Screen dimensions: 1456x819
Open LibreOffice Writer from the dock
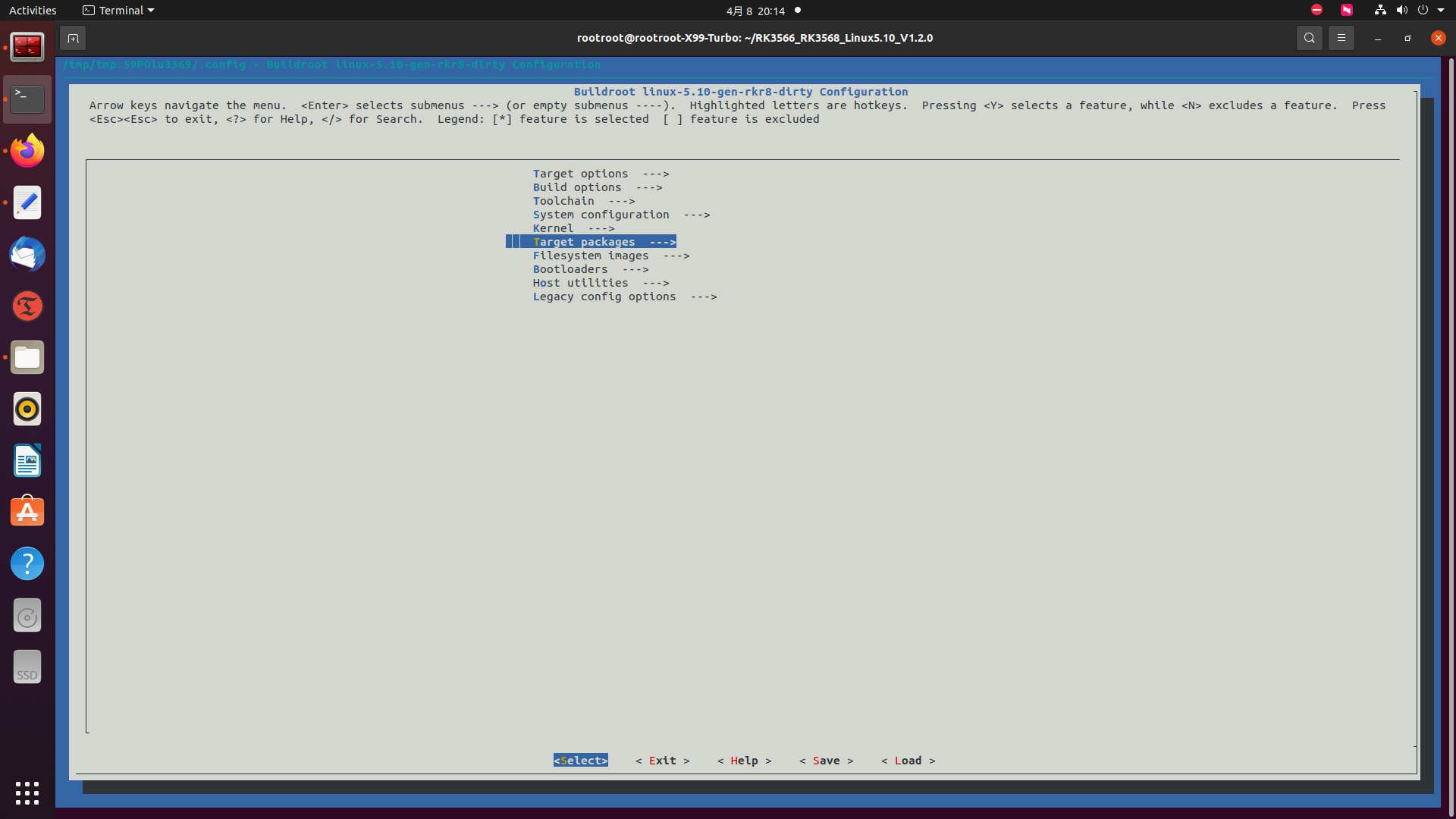(27, 460)
